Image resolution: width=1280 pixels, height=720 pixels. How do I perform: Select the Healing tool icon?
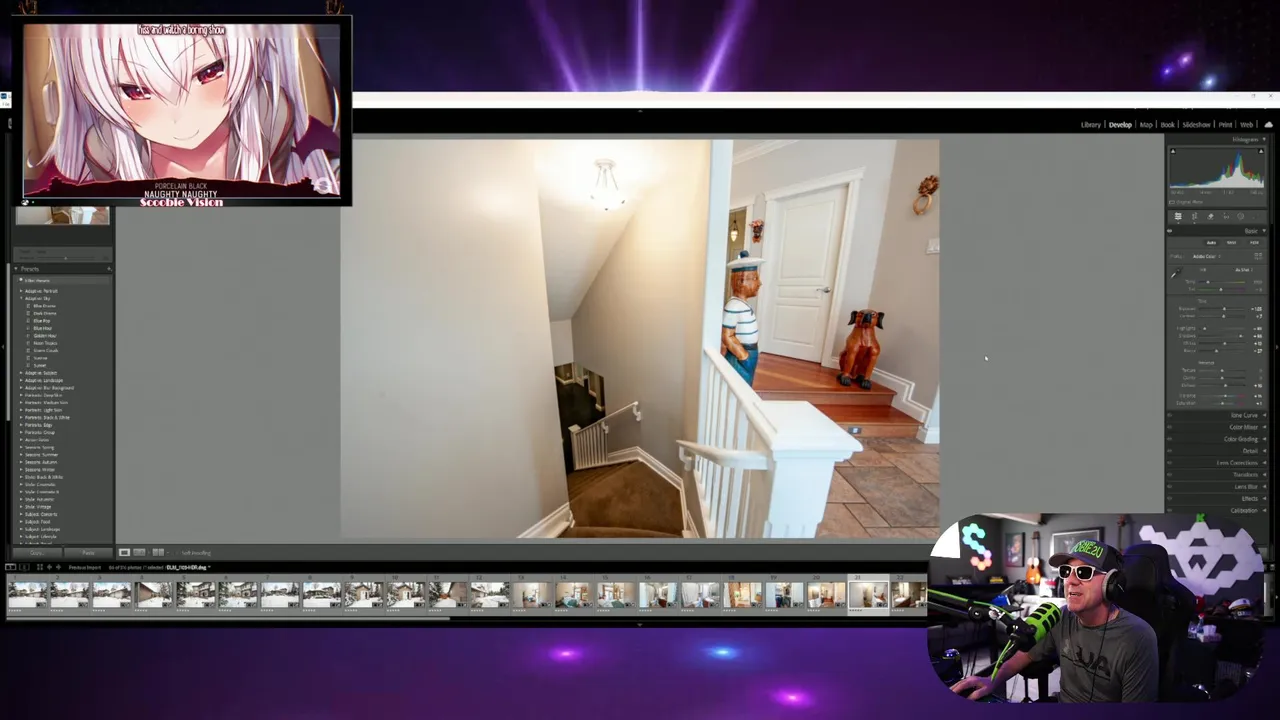(1210, 216)
